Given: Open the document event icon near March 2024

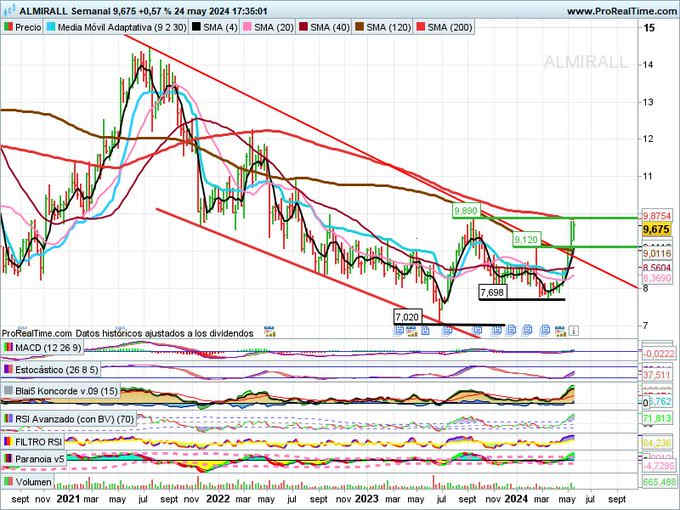Looking at the screenshot, I should point(545,331).
